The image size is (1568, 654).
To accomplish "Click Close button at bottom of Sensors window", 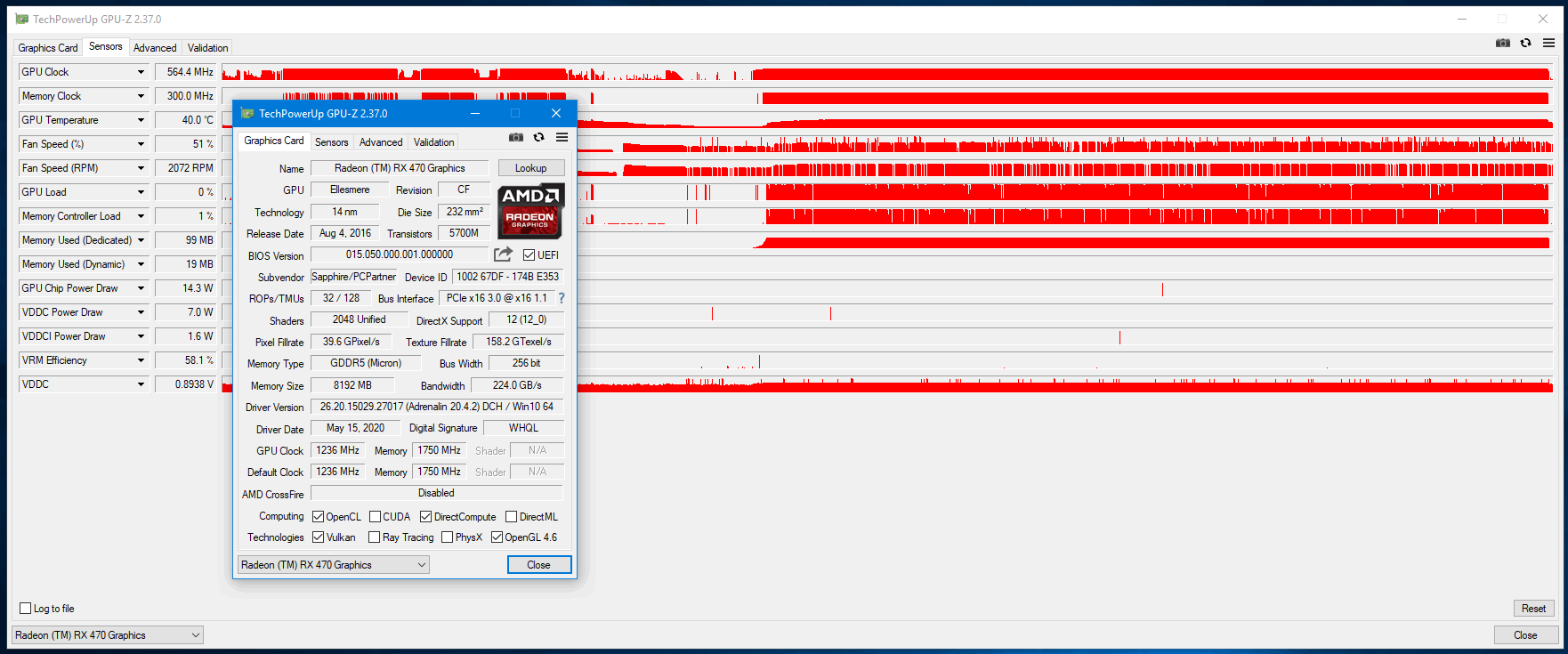I will coord(1526,635).
